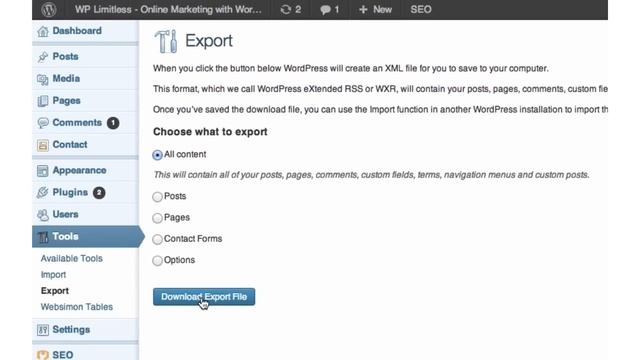Go to Import submenu link

[53, 275]
